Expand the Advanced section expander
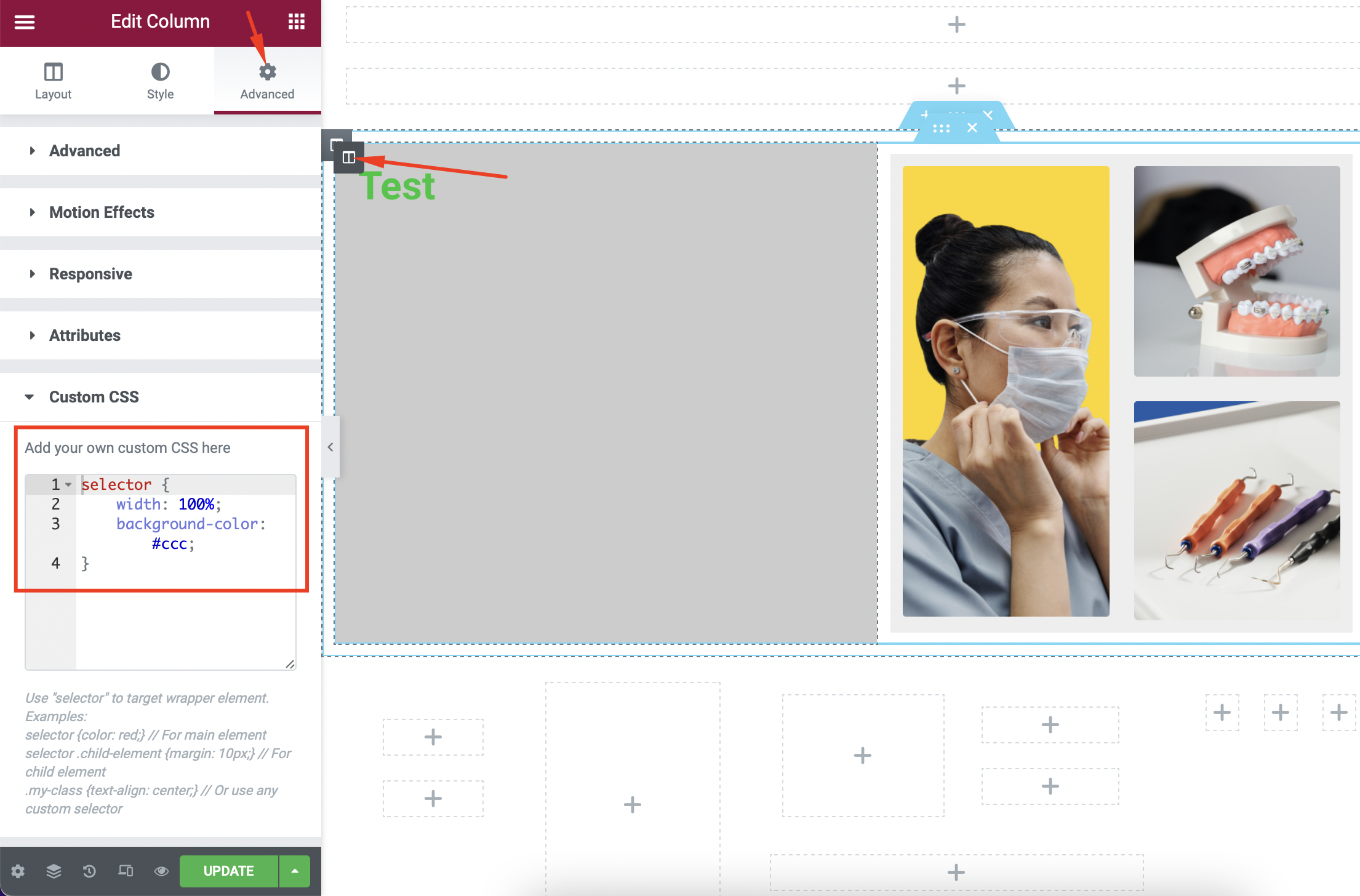 pos(160,150)
